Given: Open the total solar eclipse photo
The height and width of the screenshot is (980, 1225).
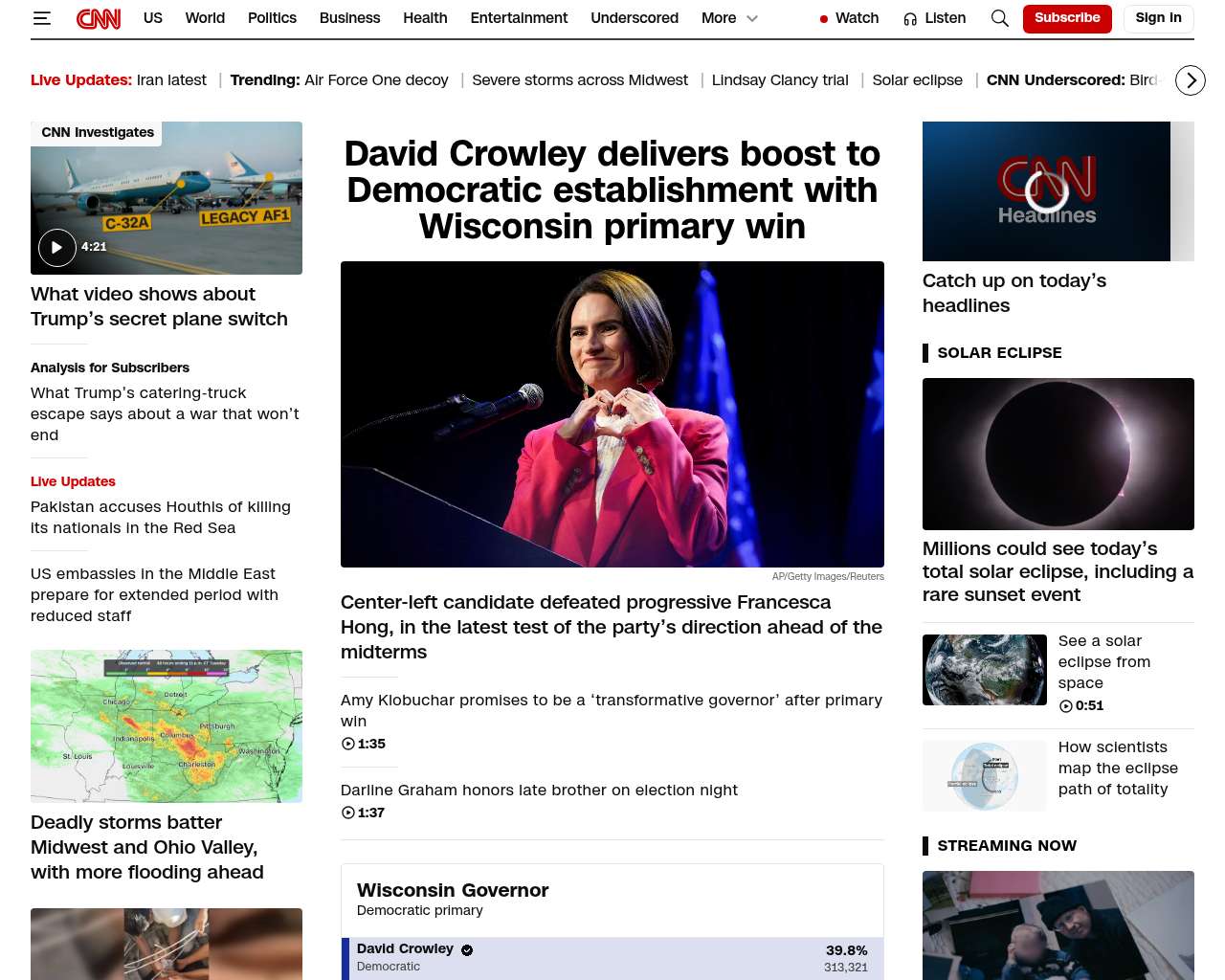Looking at the screenshot, I should point(1058,454).
